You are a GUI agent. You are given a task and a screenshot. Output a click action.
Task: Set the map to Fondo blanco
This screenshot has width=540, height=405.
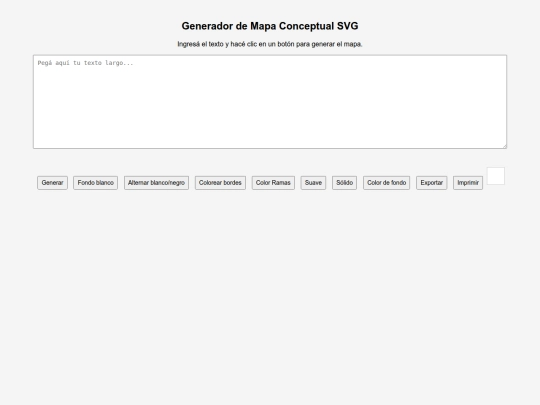tap(95, 183)
